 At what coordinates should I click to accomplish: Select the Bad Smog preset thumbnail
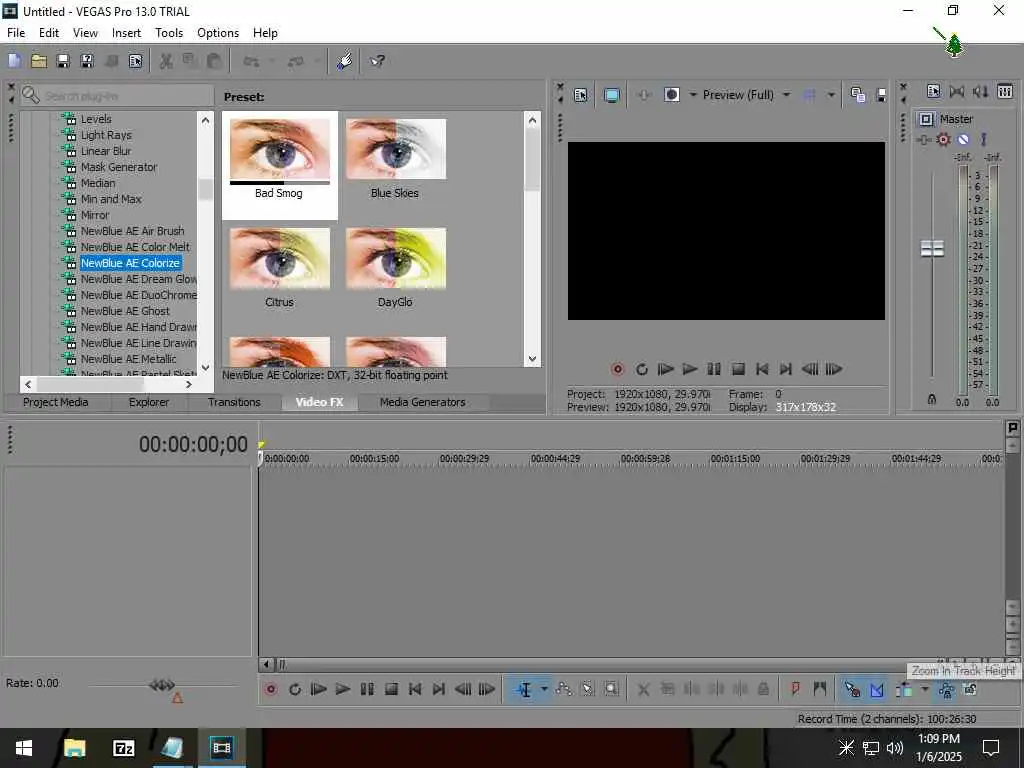coord(280,150)
